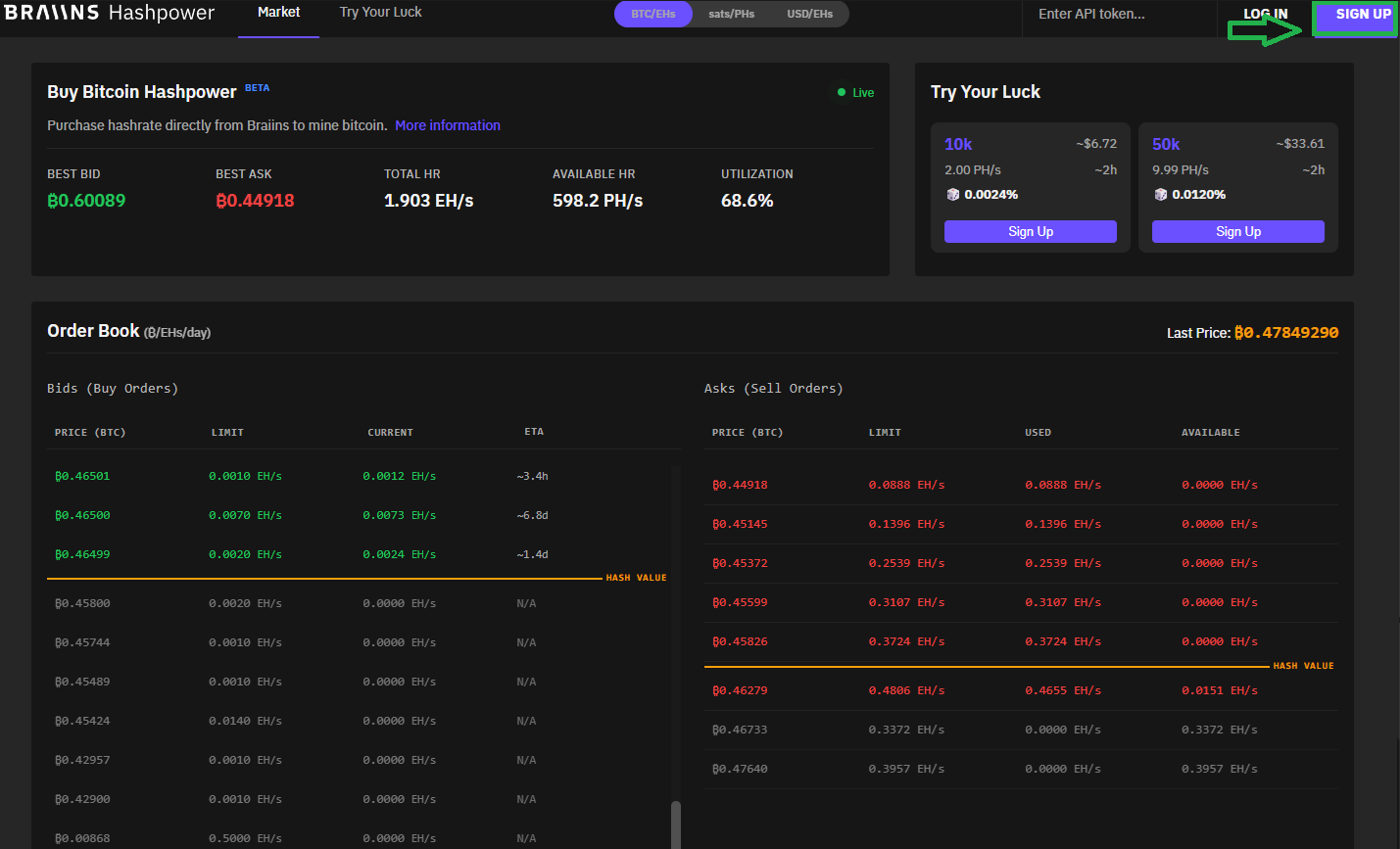The image size is (1400, 849).
Task: Click the BETA badge
Action: 257,88
